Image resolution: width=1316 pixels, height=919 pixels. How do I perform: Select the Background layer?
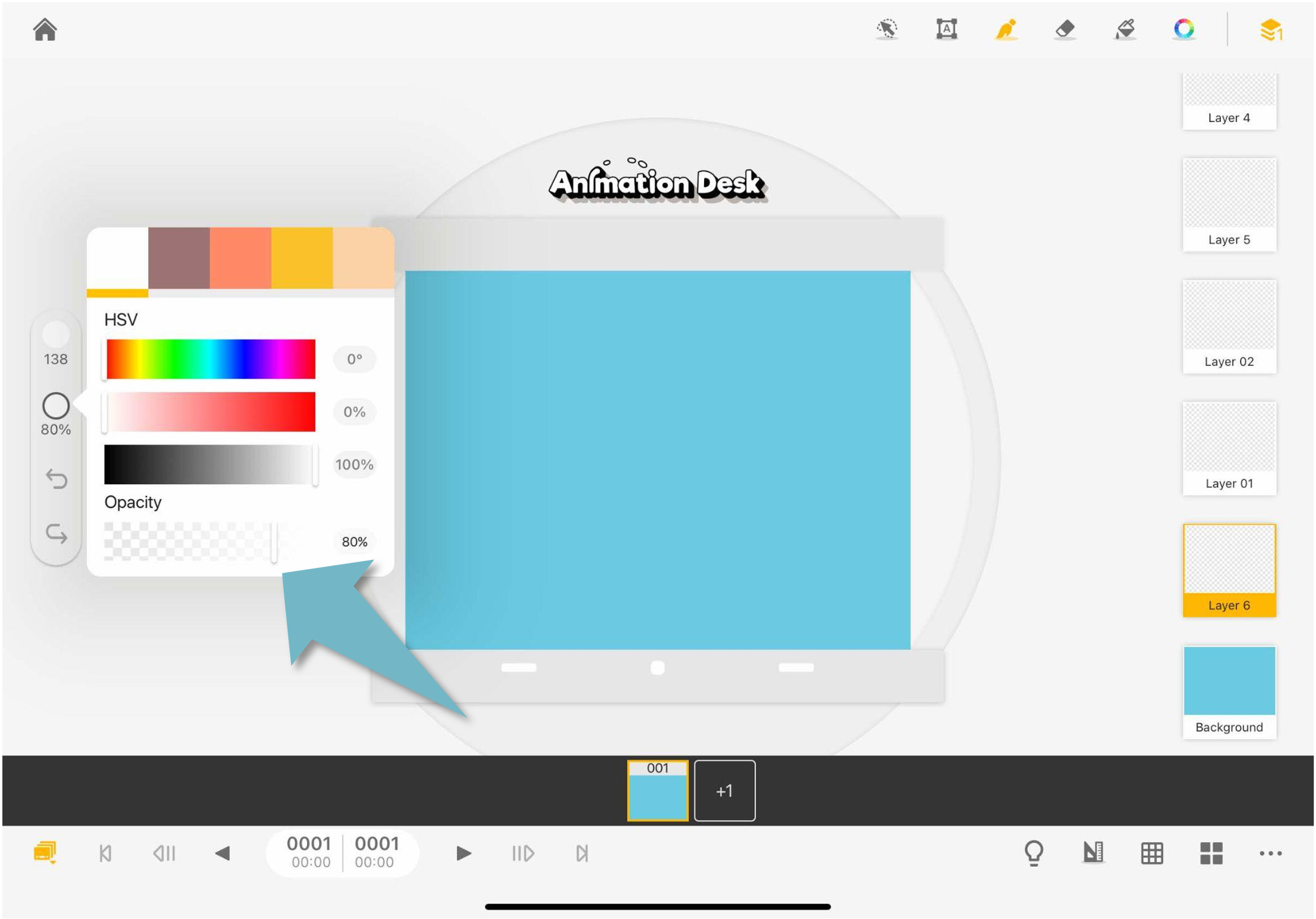pyautogui.click(x=1229, y=693)
